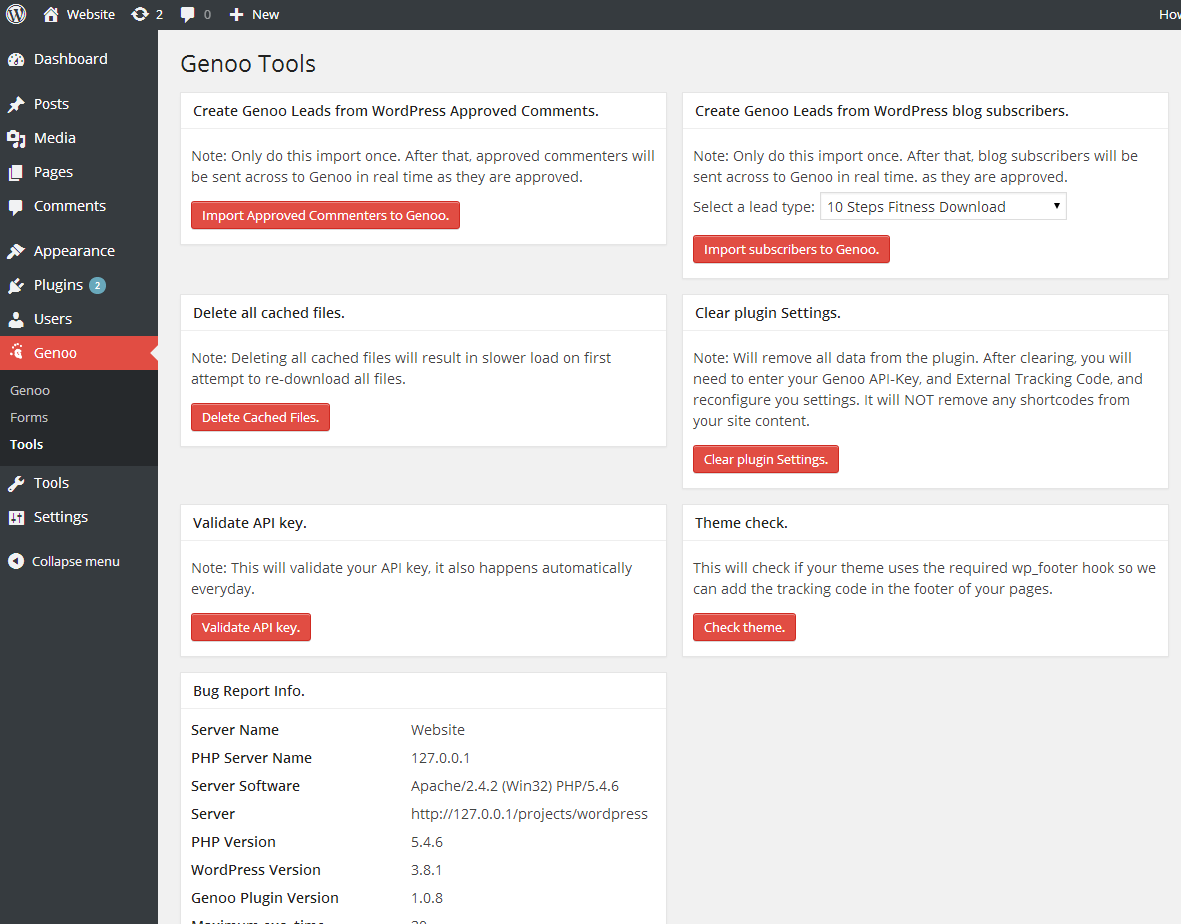Click Delete Cached Files button
The width and height of the screenshot is (1181, 924).
tap(260, 417)
